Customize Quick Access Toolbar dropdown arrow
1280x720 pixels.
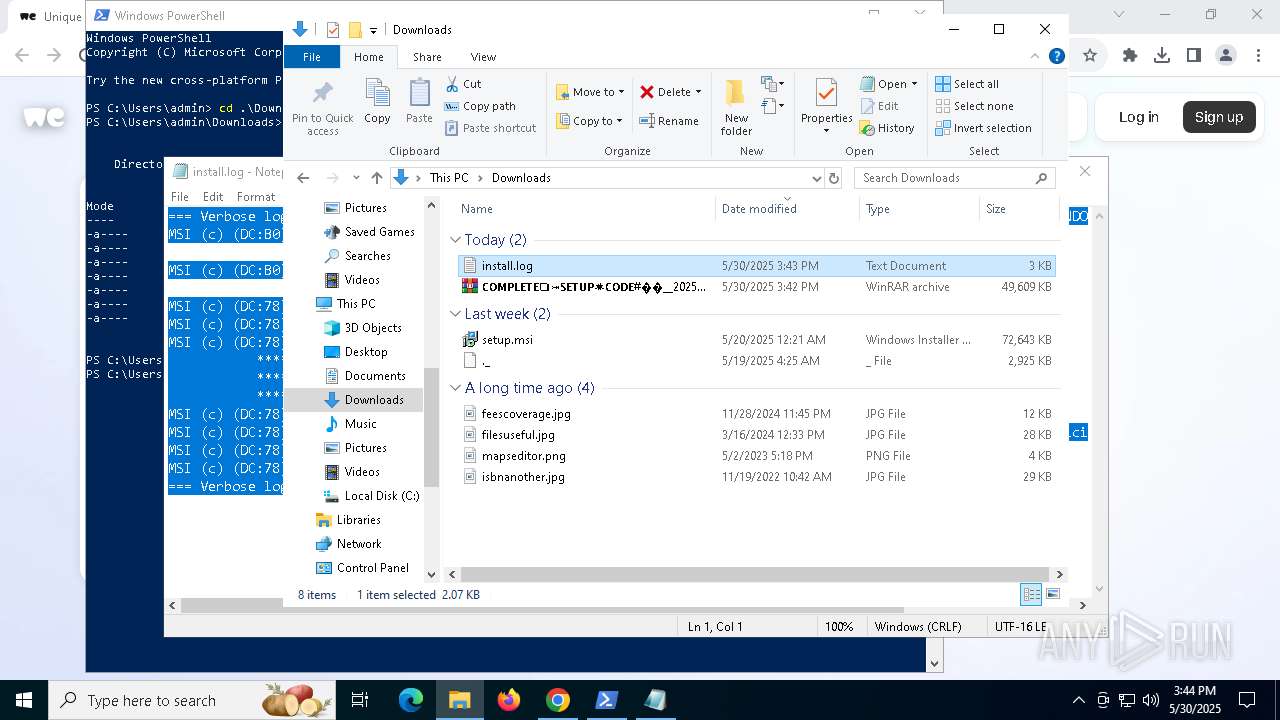(x=373, y=30)
